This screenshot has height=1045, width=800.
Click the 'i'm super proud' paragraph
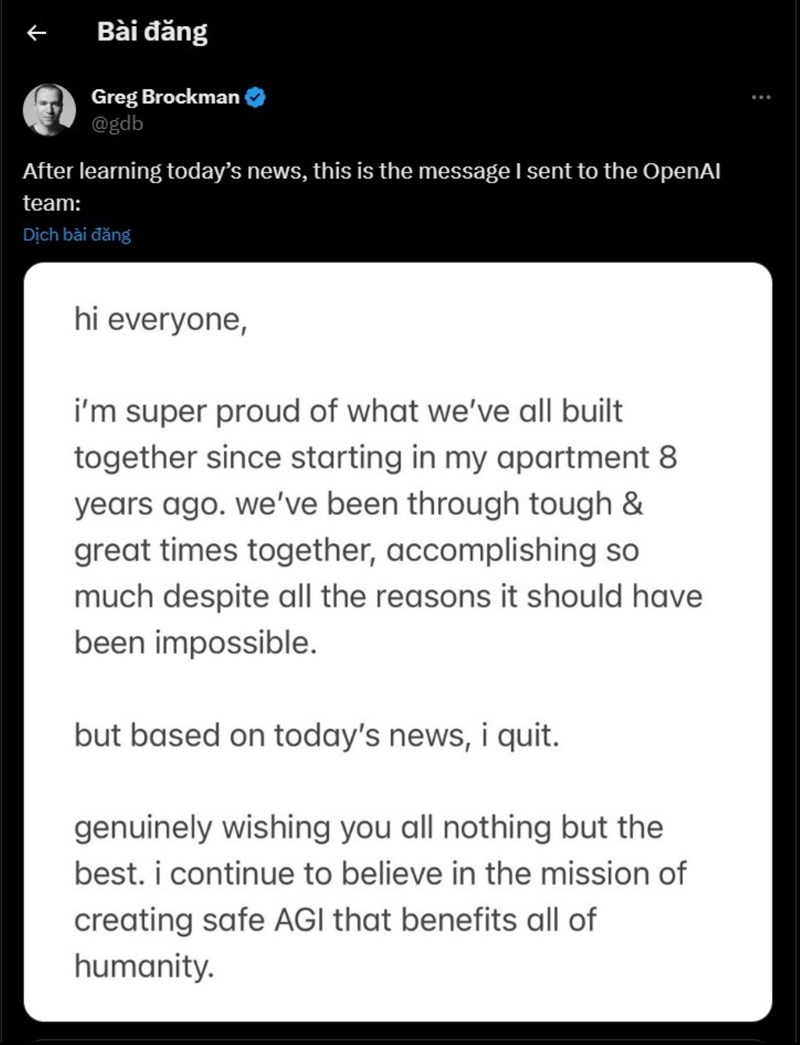click(388, 527)
